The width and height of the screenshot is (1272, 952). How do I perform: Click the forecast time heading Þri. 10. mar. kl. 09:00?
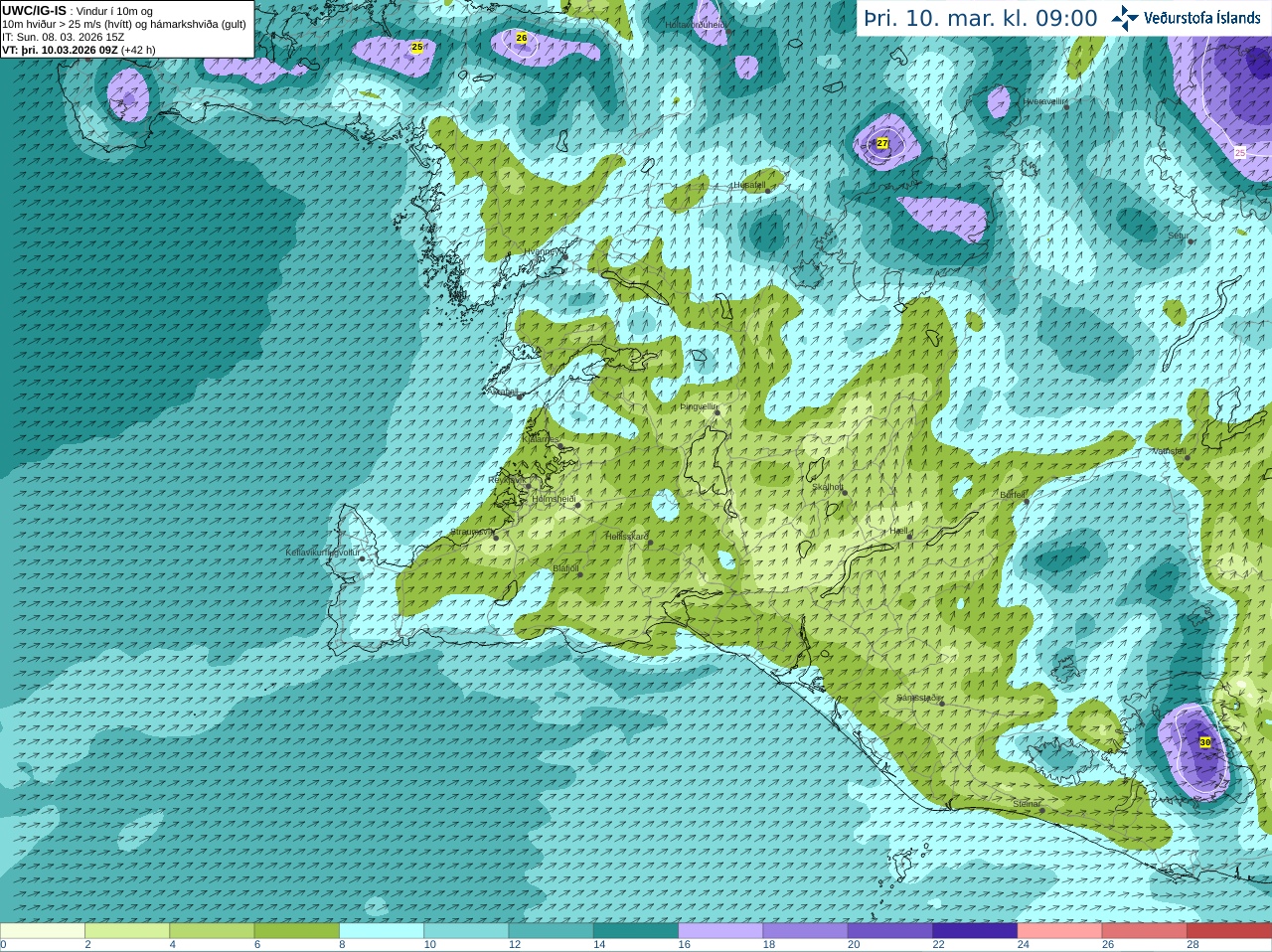coord(981,19)
